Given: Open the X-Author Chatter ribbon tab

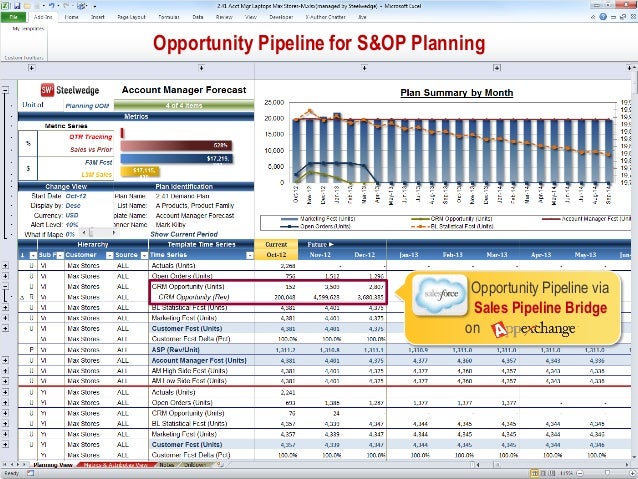Looking at the screenshot, I should [325, 17].
